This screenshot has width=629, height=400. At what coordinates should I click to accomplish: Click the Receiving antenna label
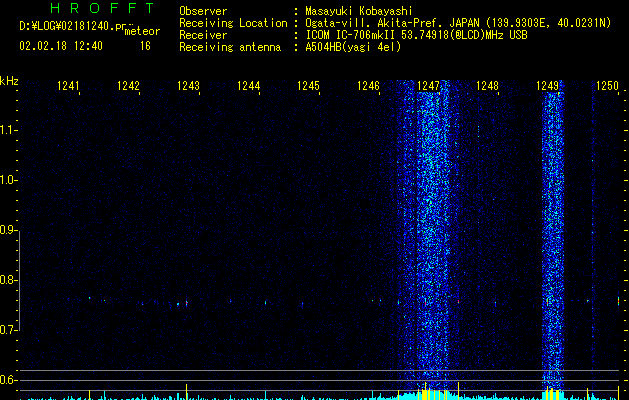pyautogui.click(x=230, y=47)
